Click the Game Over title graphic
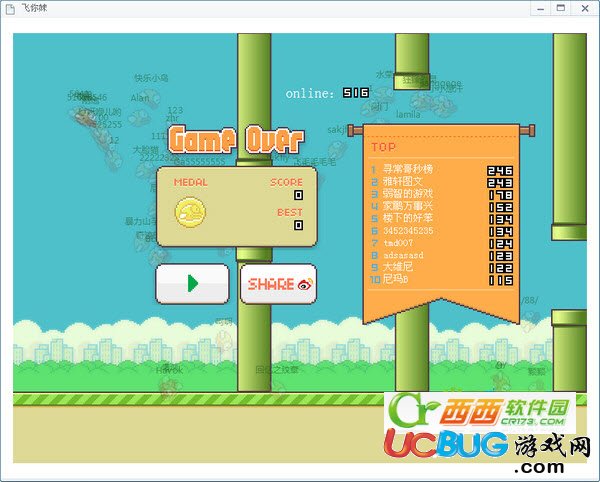The width and height of the screenshot is (600, 482). [x=236, y=139]
